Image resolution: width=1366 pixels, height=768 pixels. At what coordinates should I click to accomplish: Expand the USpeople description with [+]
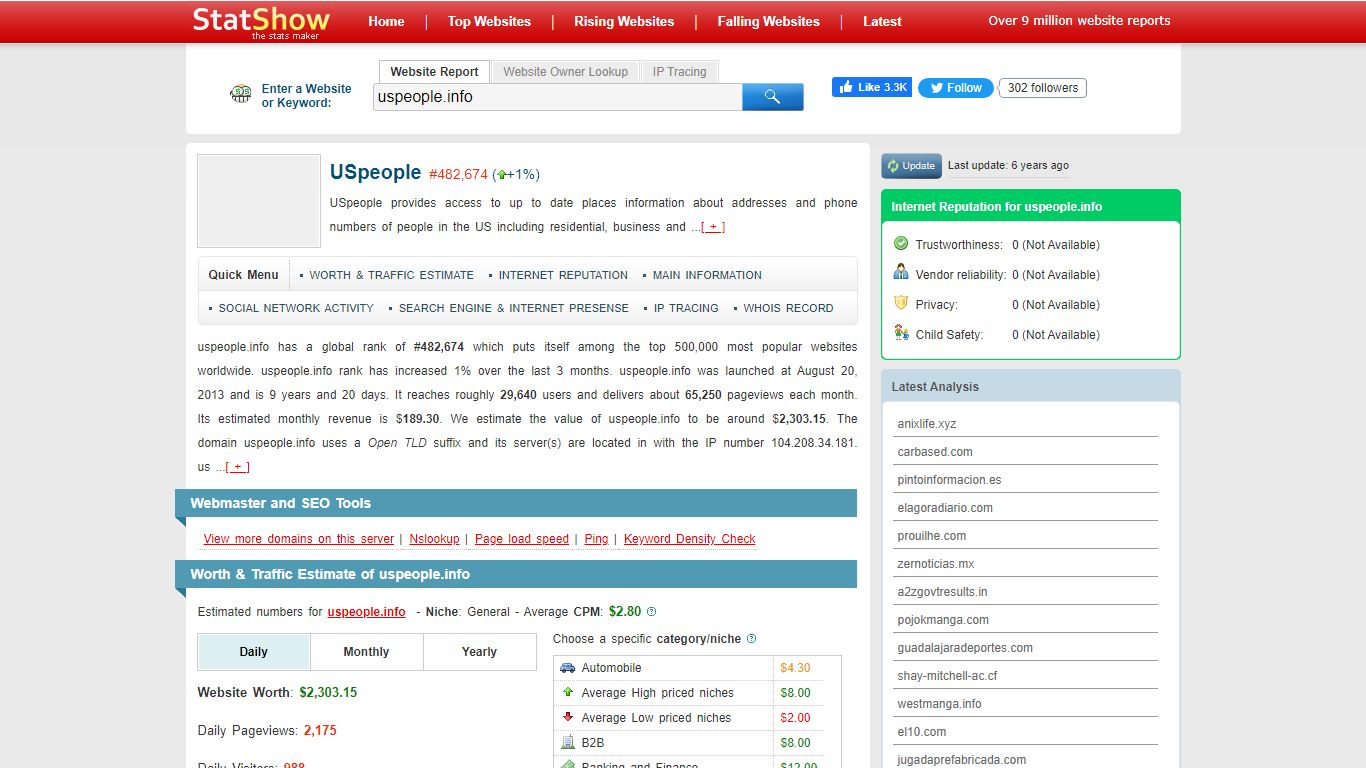click(713, 227)
